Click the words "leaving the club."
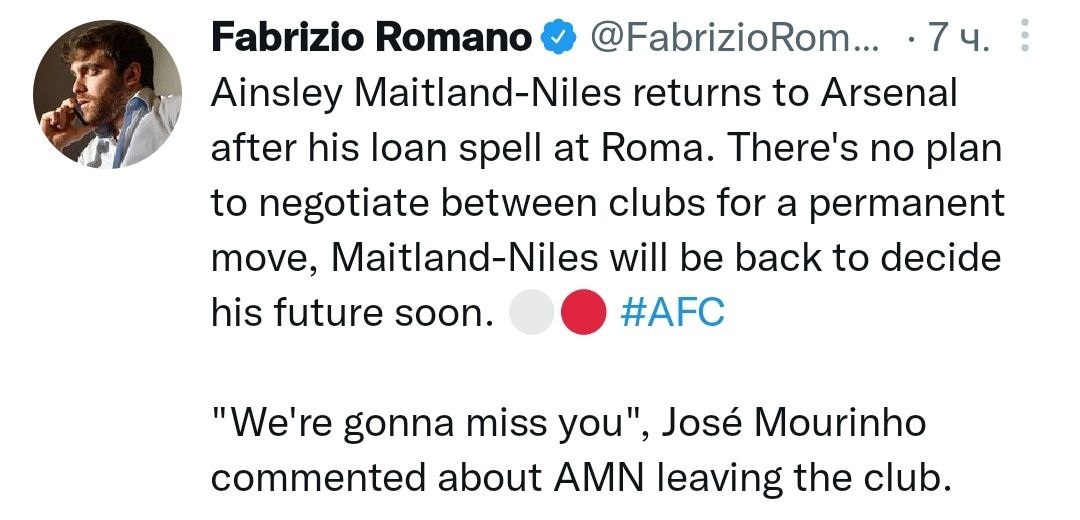The width and height of the screenshot is (1080, 520). (800, 478)
